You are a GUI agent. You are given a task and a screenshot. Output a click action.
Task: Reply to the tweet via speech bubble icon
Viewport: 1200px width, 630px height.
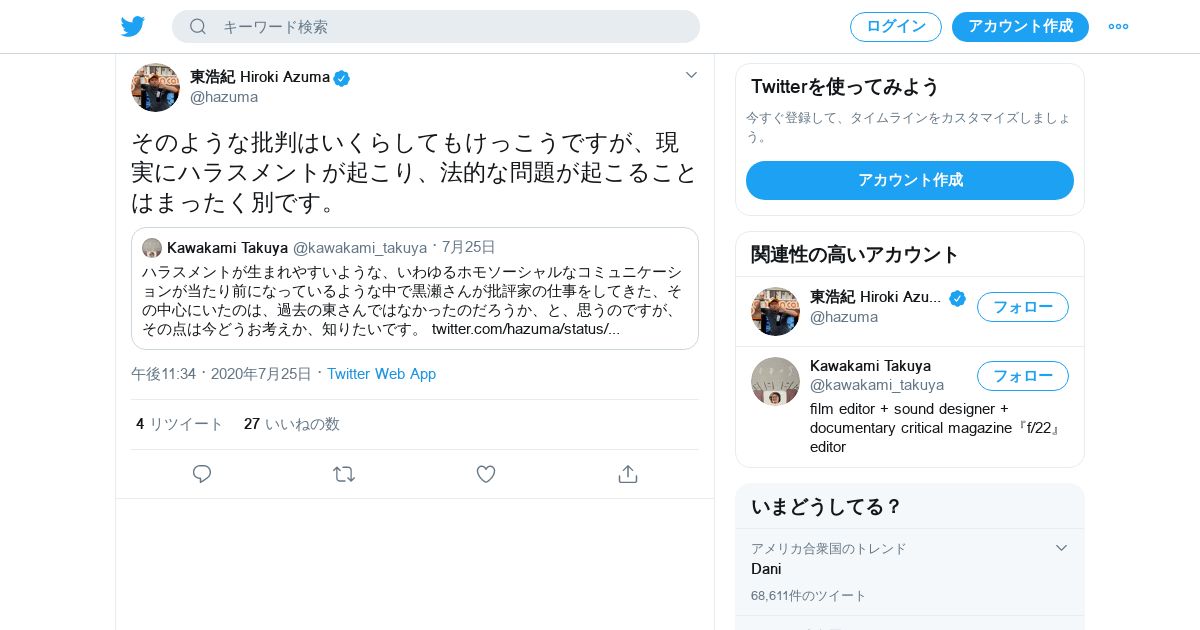click(202, 474)
